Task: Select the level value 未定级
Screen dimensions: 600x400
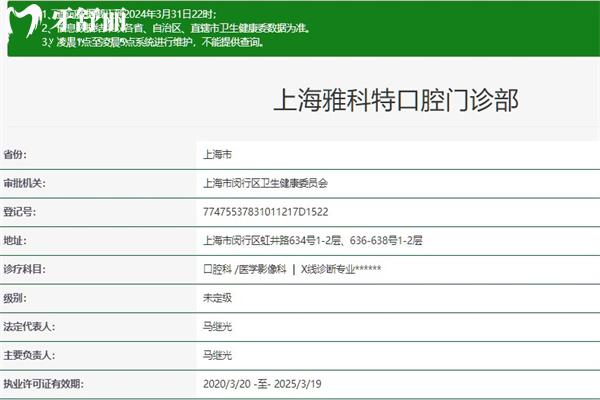Action: pyautogui.click(x=217, y=298)
